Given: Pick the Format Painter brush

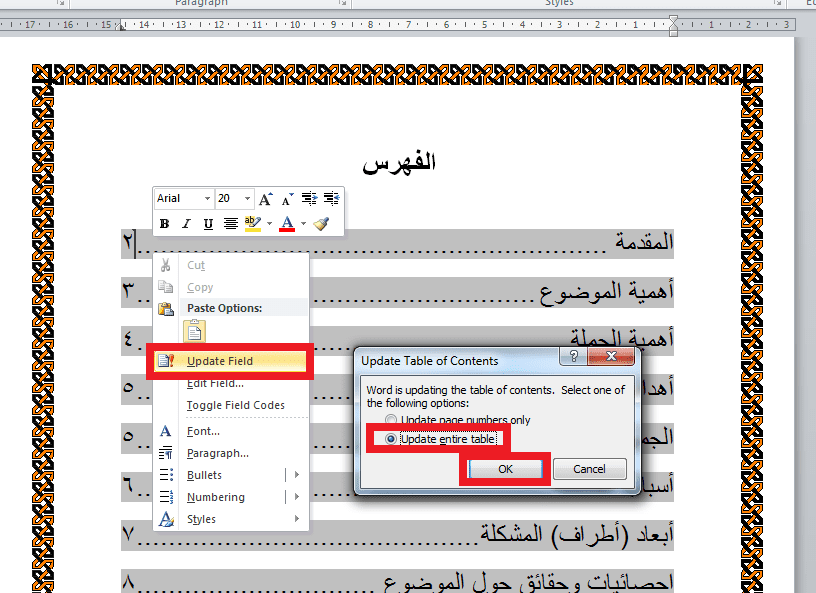Looking at the screenshot, I should tap(321, 224).
